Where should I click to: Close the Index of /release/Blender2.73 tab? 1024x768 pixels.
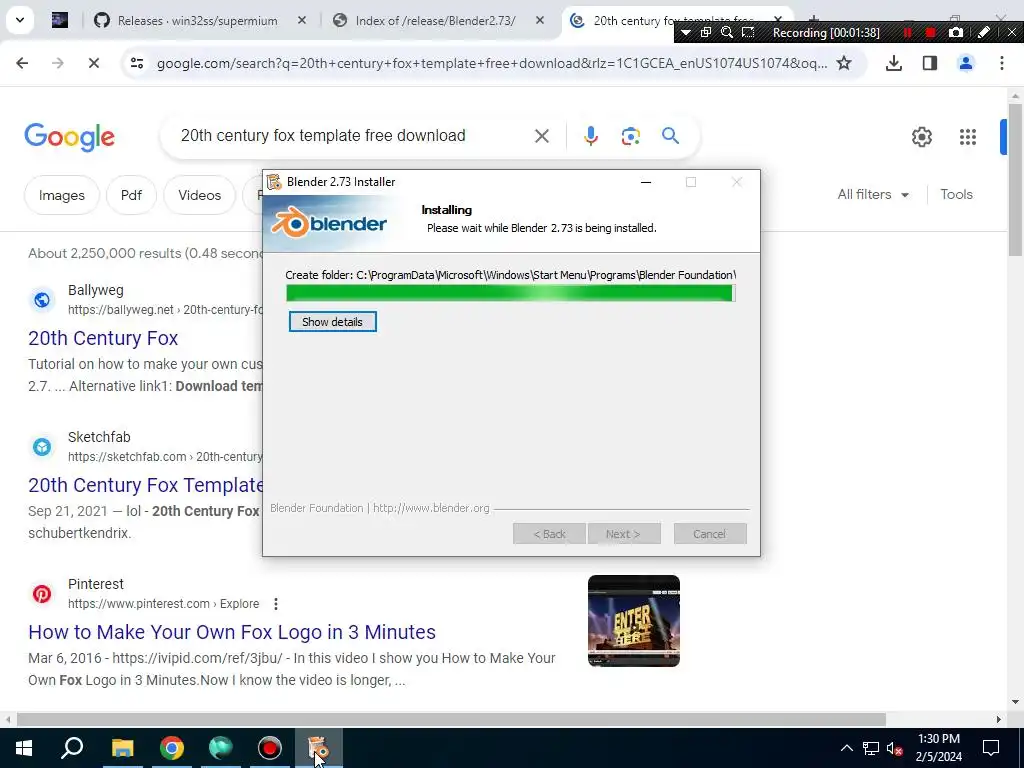point(539,21)
